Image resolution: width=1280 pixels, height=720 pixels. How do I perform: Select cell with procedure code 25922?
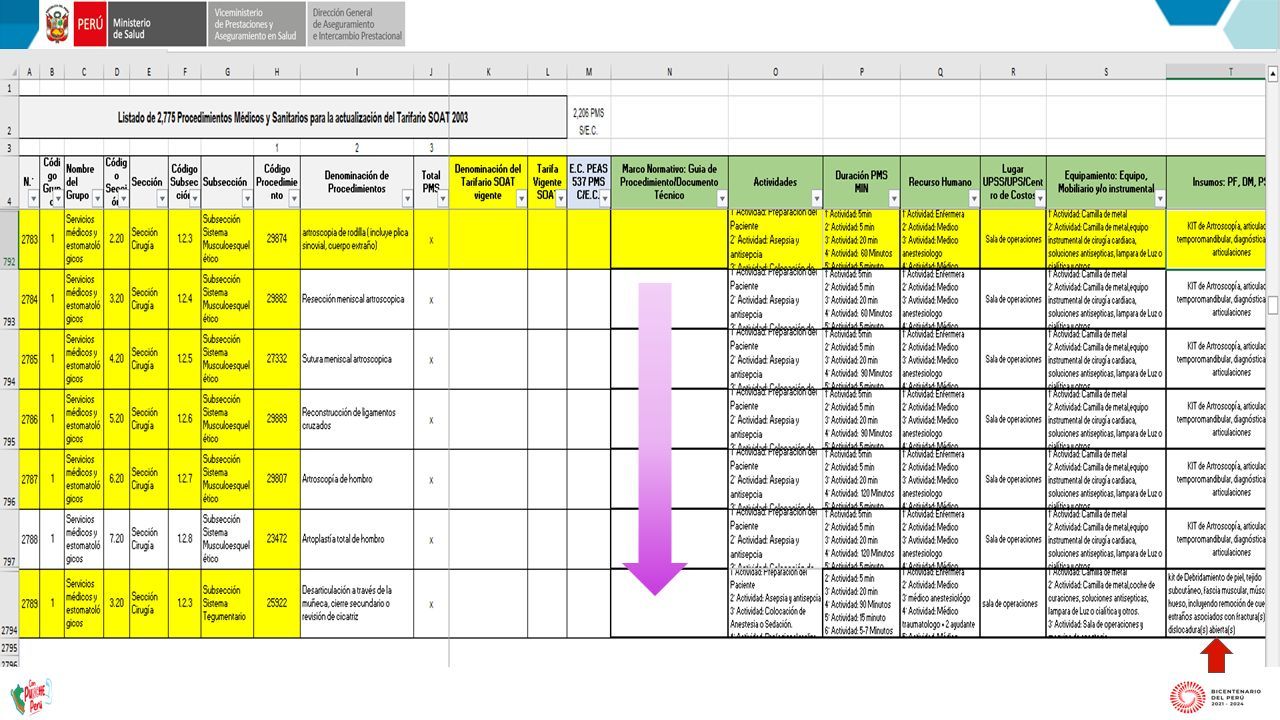(x=277, y=603)
